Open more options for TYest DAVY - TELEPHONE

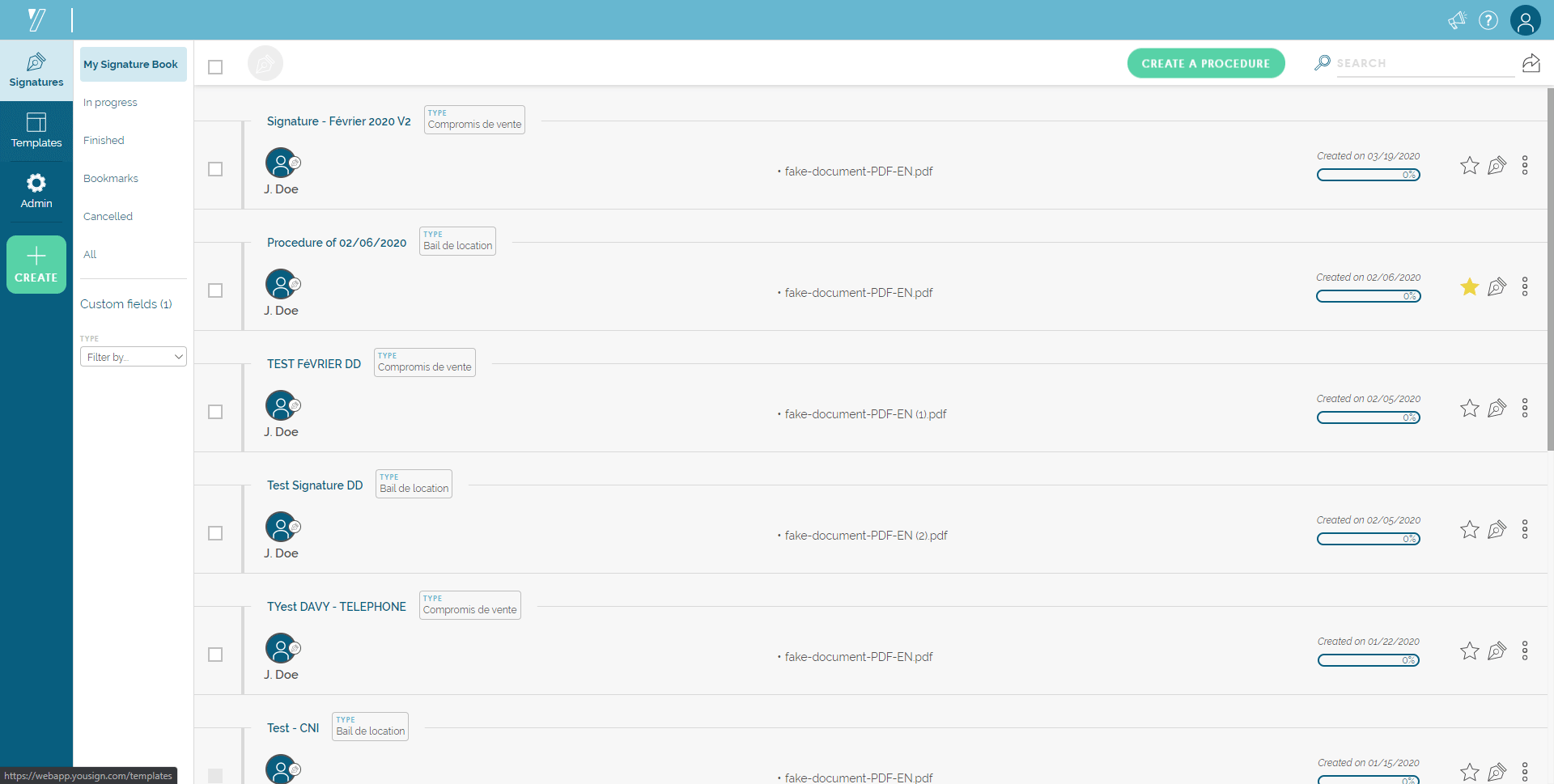point(1525,651)
